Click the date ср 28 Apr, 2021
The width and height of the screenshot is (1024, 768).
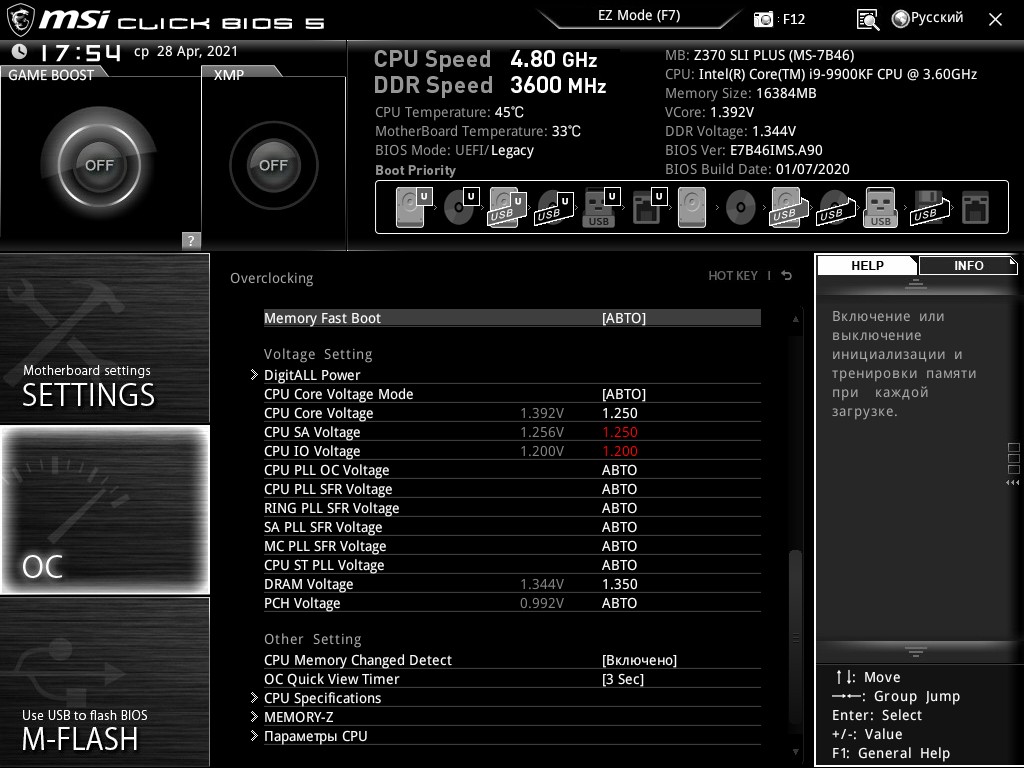[x=185, y=51]
